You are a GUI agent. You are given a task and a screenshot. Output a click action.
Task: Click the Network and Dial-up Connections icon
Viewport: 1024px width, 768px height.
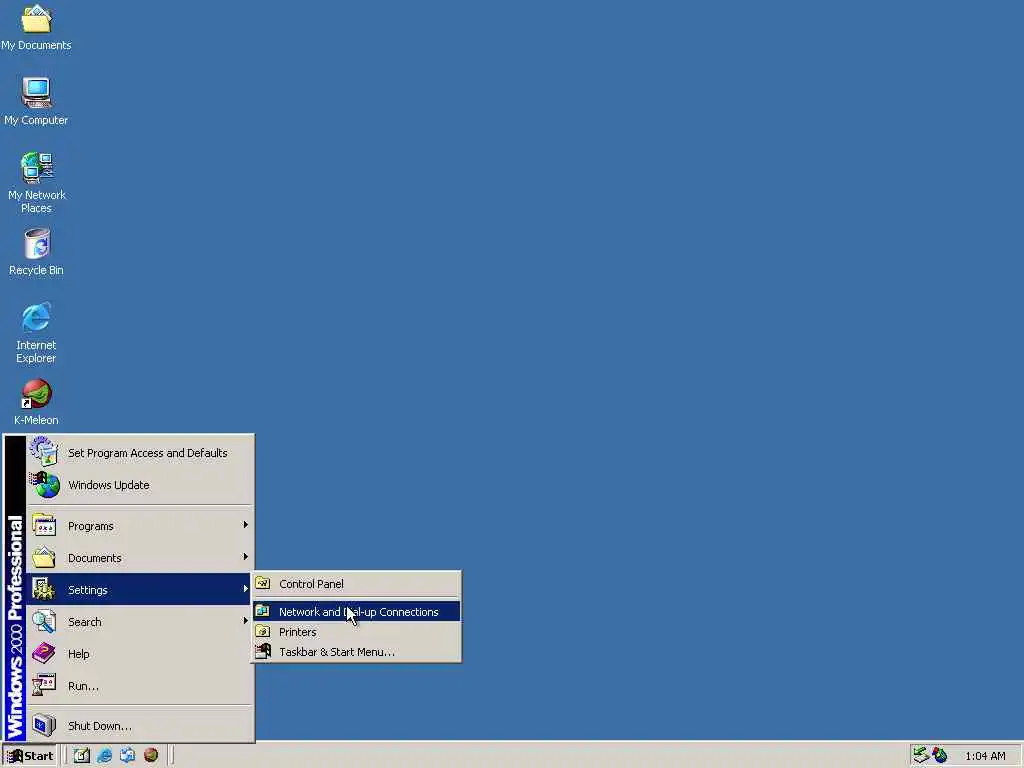coord(263,611)
